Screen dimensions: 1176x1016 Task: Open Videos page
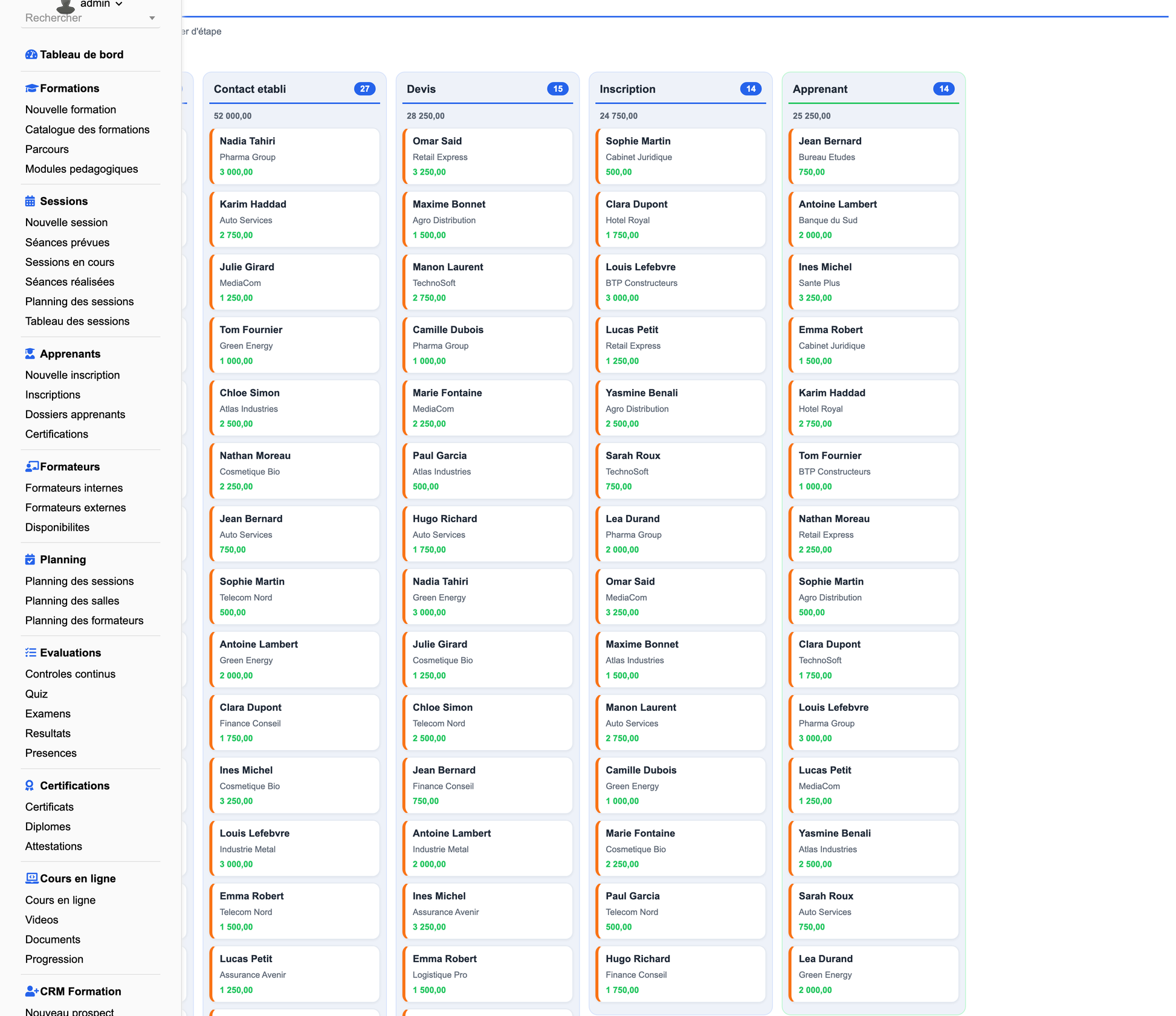[42, 920]
